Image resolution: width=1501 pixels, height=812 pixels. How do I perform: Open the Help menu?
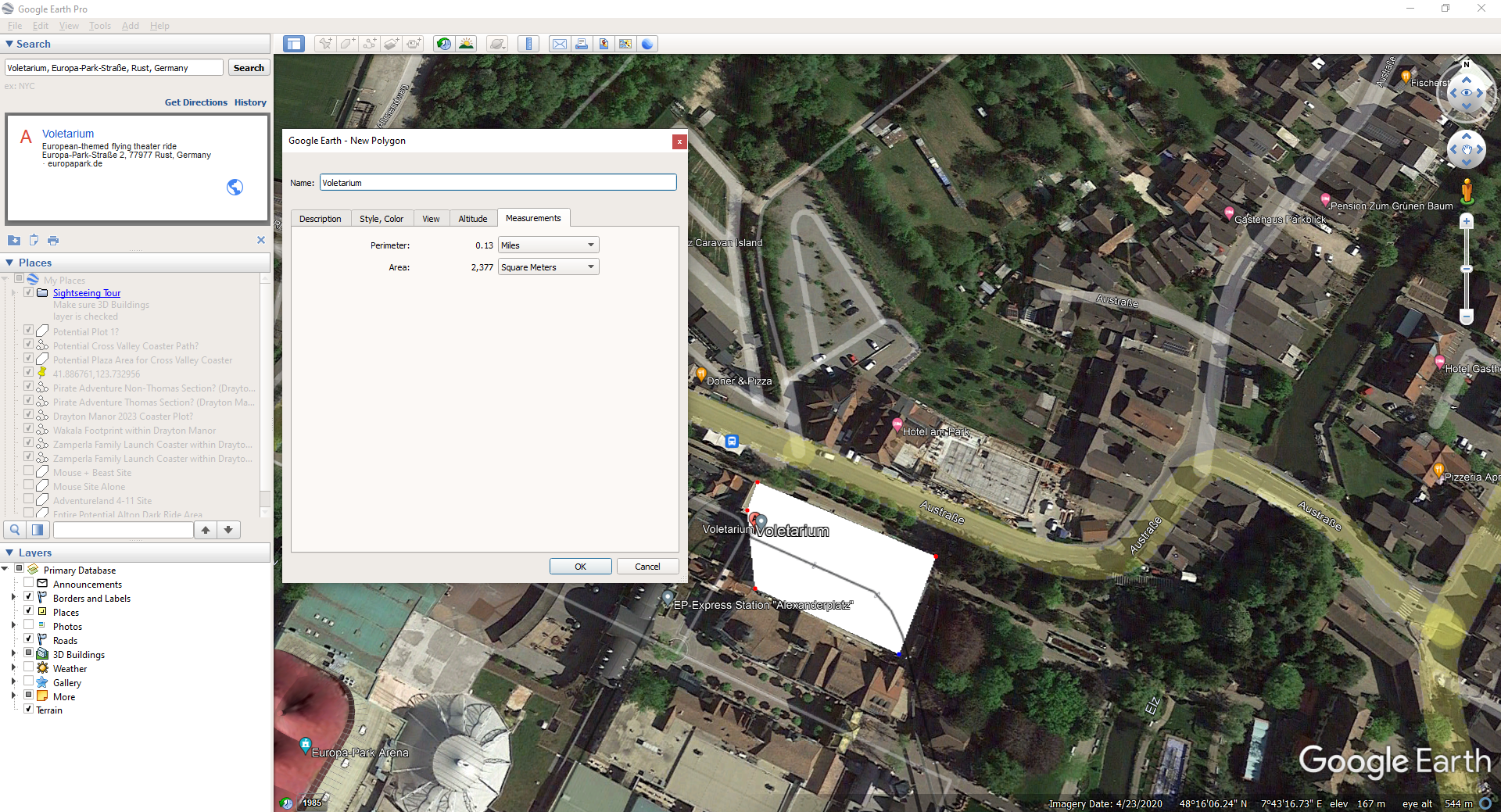click(159, 25)
